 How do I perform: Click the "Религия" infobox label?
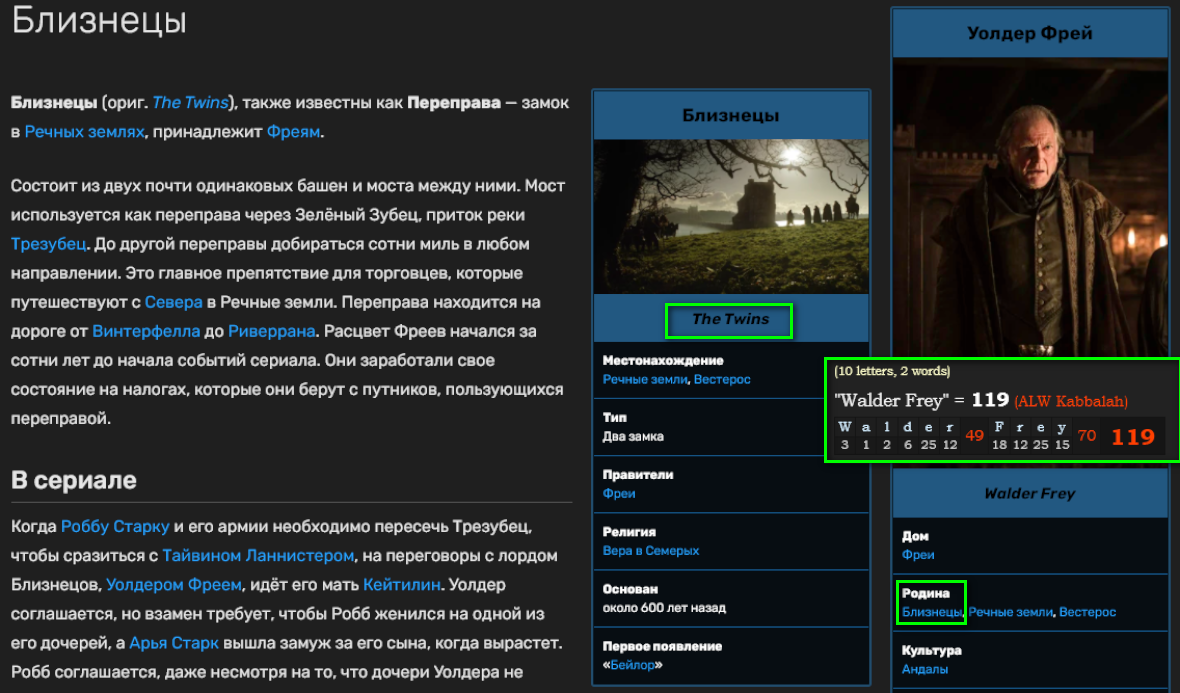pos(629,532)
